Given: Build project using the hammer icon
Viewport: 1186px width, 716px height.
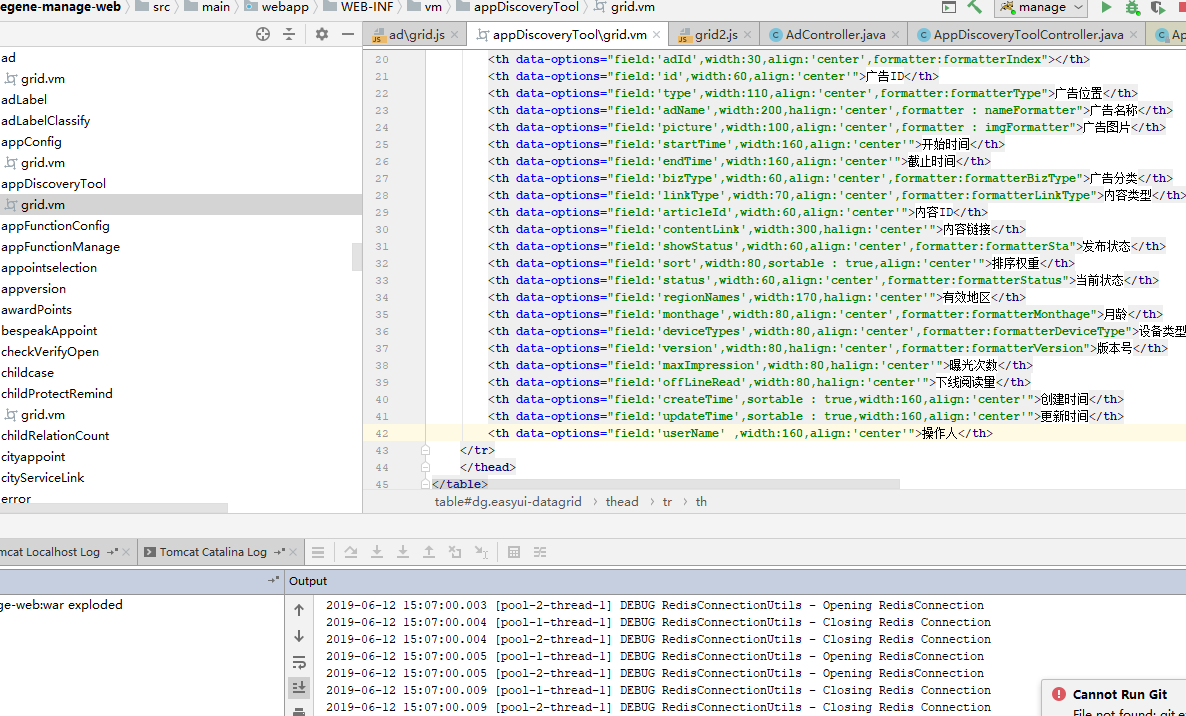Looking at the screenshot, I should pos(975,7).
